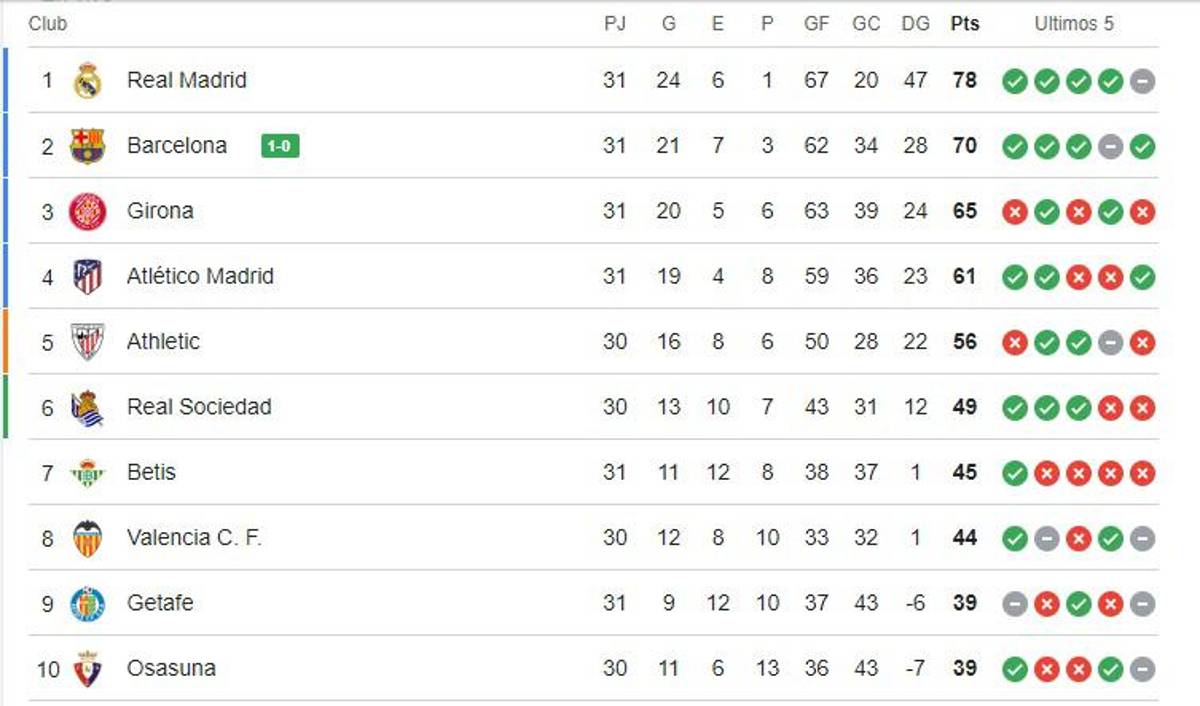Sort the table by GF column
The width and height of the screenshot is (1200, 706).
[x=817, y=24]
